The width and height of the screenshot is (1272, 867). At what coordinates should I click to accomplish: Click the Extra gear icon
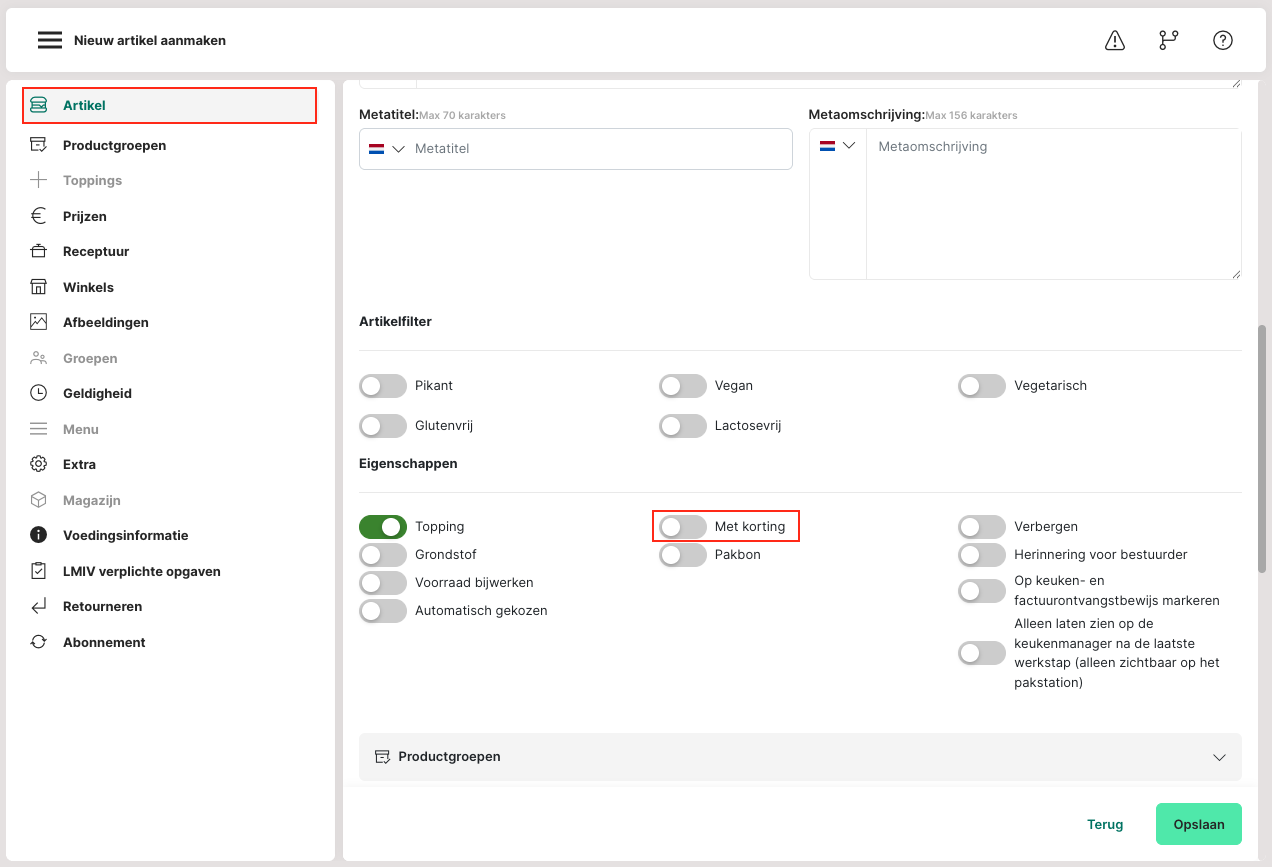coord(39,464)
